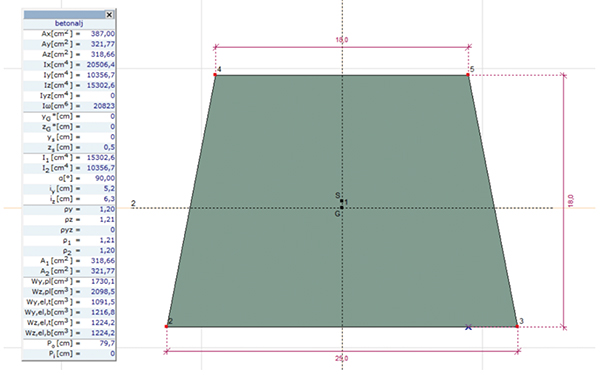Close the betonalj properties panel
Image resolution: width=600 pixels, height=375 pixels.
click(109, 15)
